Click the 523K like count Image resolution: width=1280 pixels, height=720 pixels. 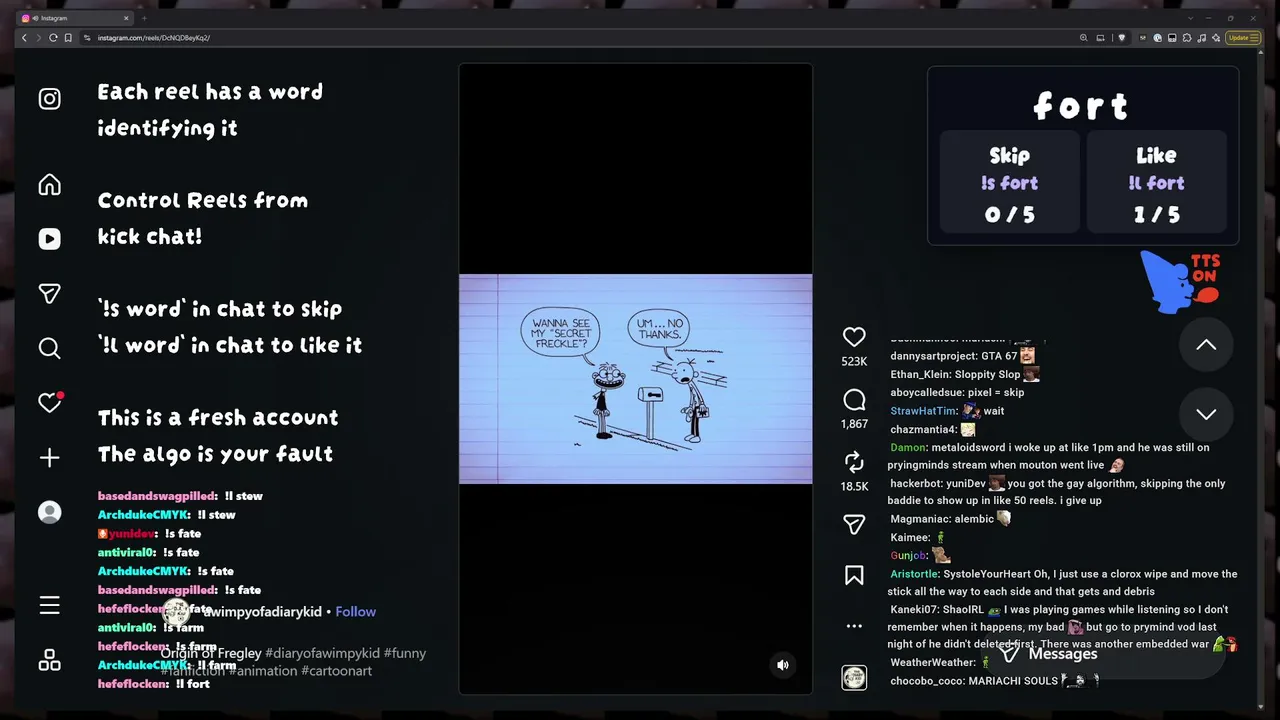point(854,362)
